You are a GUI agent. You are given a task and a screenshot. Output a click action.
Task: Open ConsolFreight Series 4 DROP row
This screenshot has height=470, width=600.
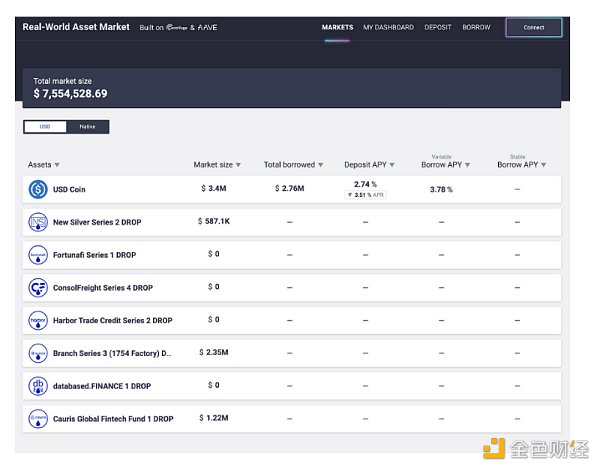pyautogui.click(x=292, y=287)
